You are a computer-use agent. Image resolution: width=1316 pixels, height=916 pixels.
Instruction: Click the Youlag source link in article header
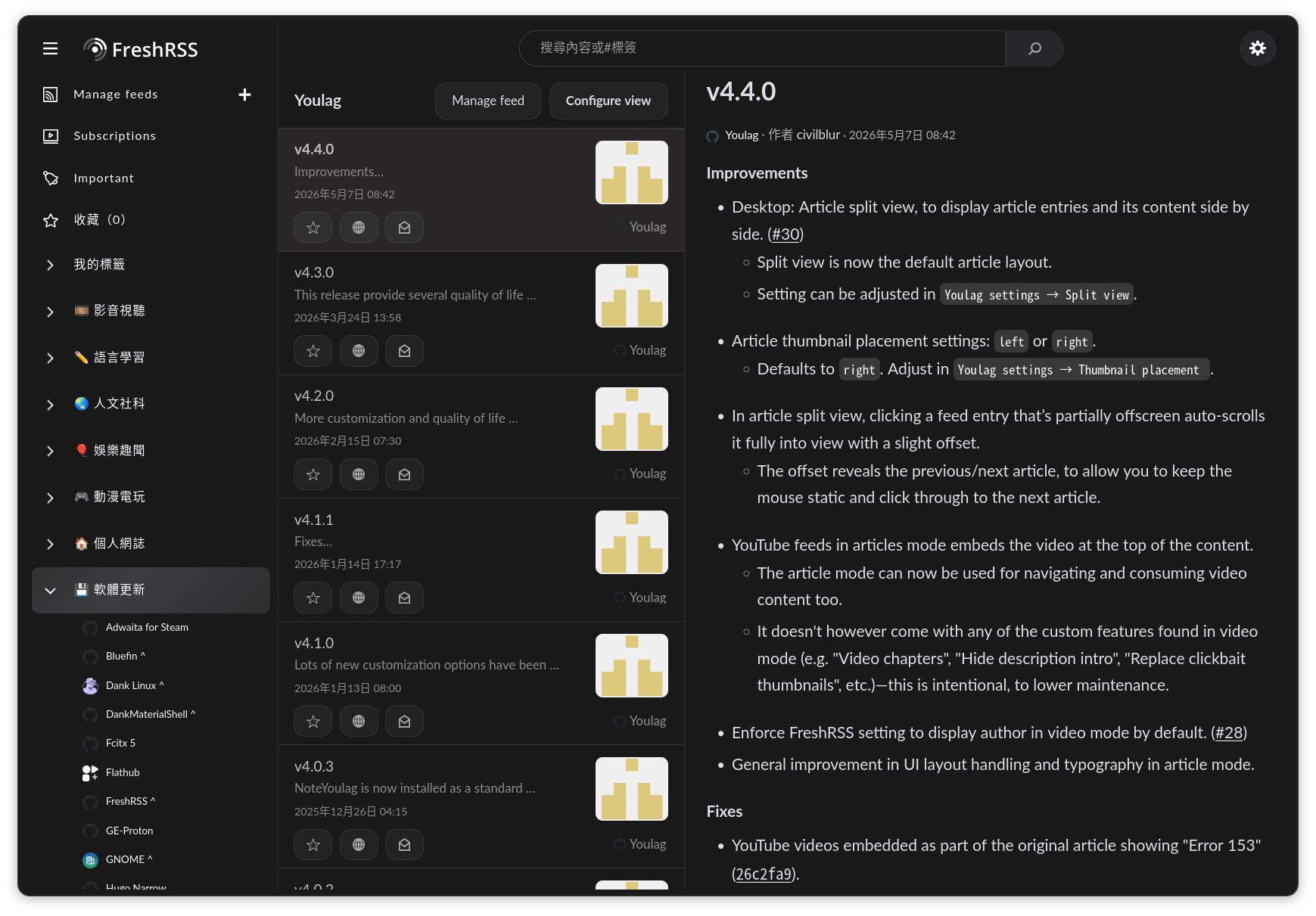coord(742,135)
